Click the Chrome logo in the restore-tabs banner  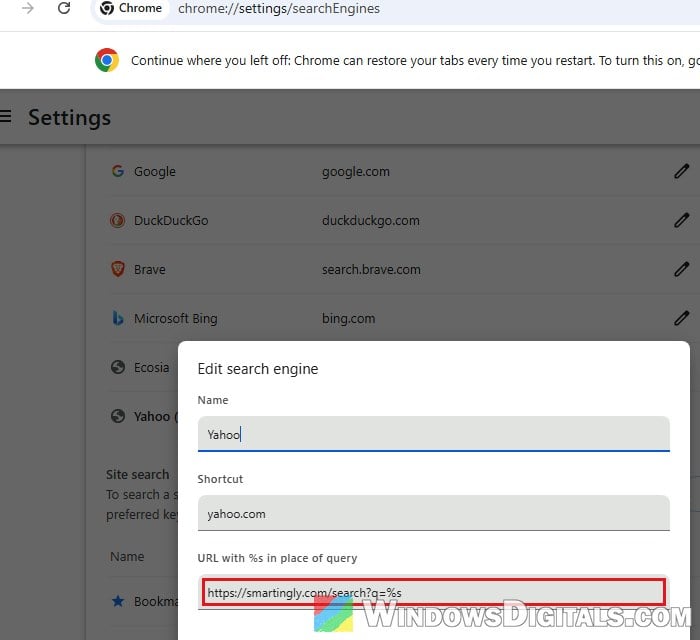coord(107,60)
